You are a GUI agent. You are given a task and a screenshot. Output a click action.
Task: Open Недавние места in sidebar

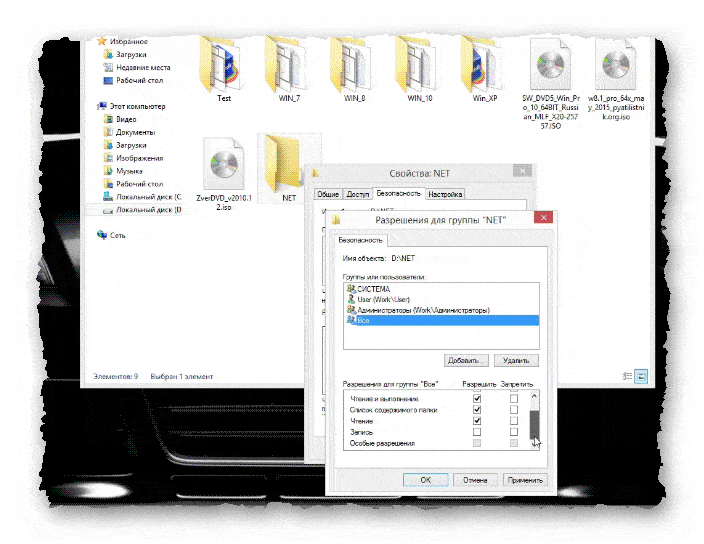point(143,67)
